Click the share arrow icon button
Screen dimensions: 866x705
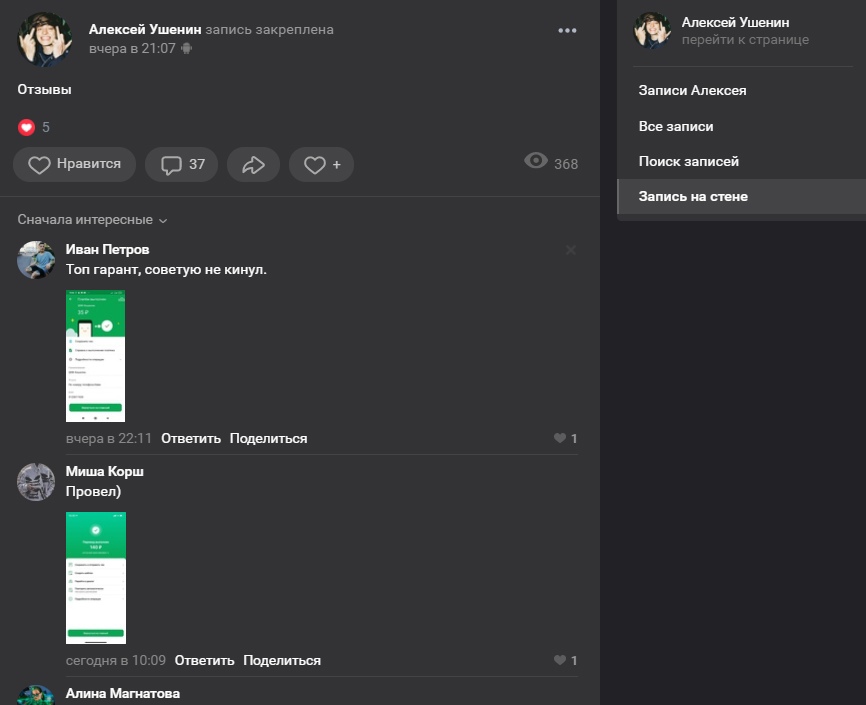tap(253, 165)
